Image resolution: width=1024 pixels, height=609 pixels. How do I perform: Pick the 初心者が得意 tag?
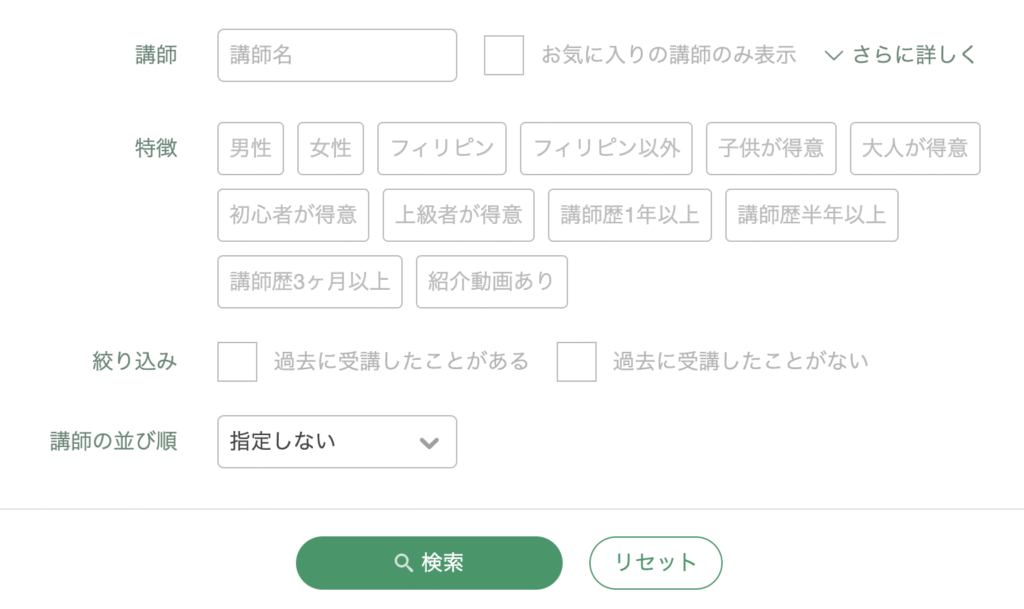293,215
